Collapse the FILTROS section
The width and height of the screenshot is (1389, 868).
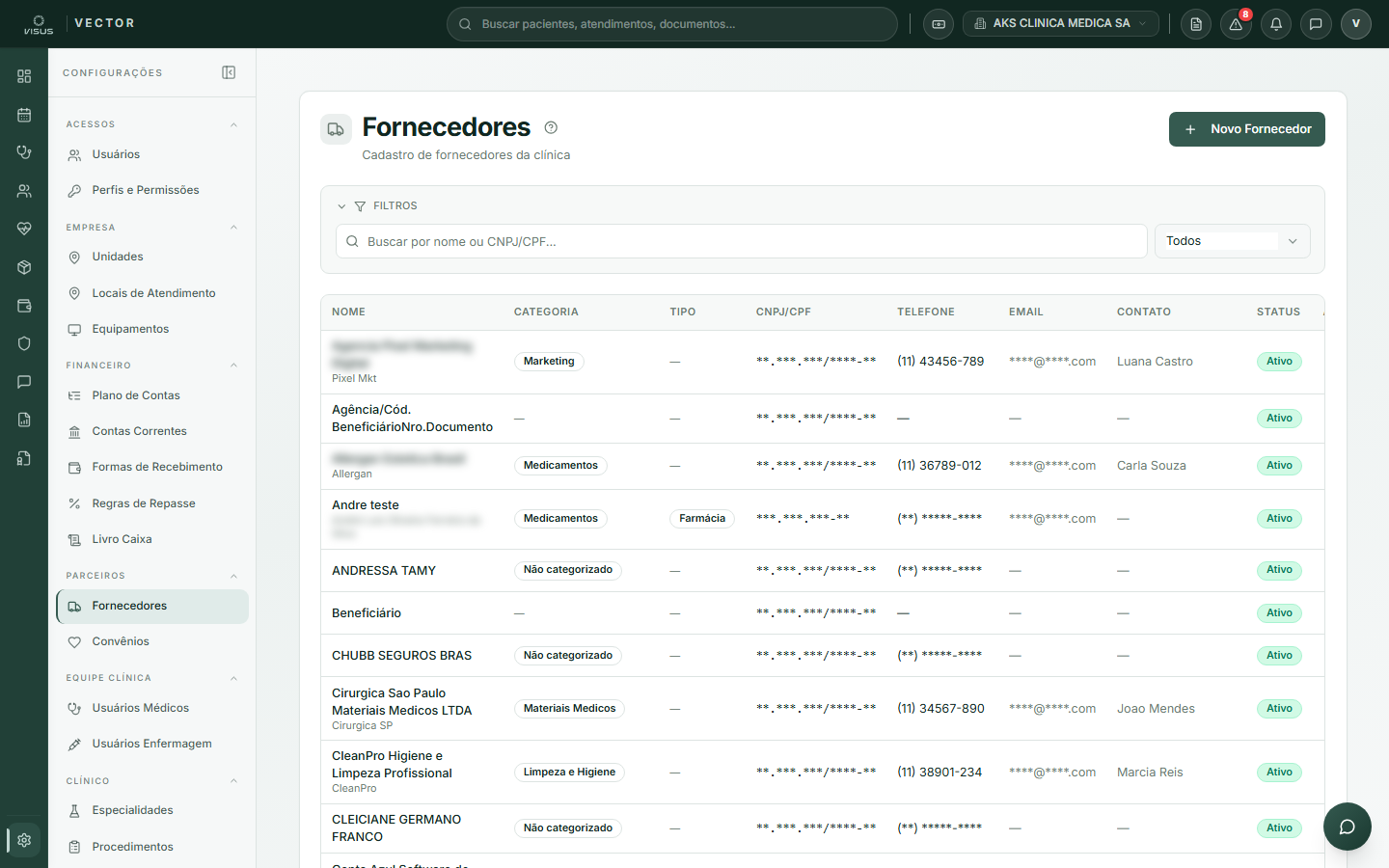377,205
